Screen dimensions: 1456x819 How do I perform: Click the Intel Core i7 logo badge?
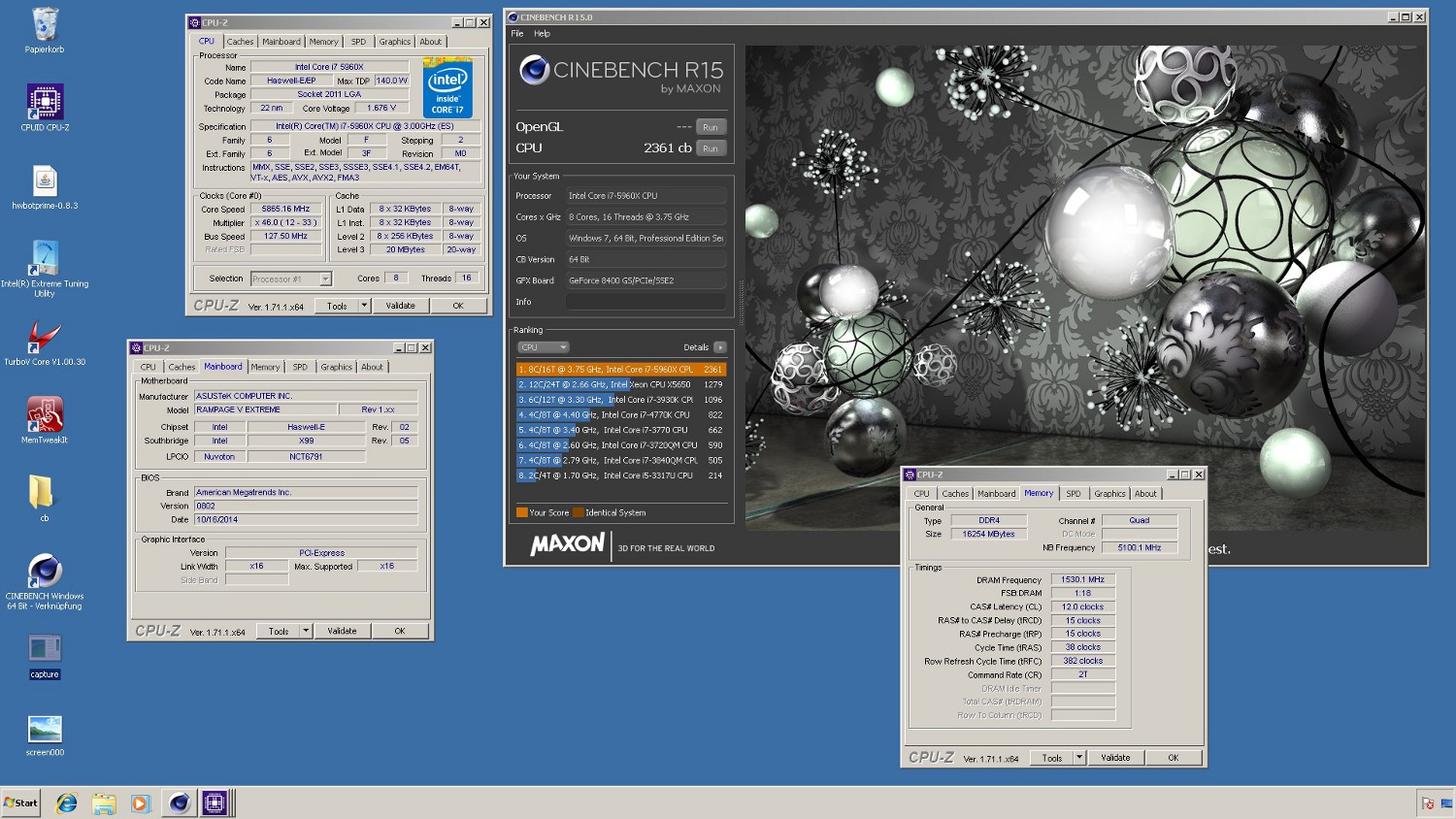point(447,88)
